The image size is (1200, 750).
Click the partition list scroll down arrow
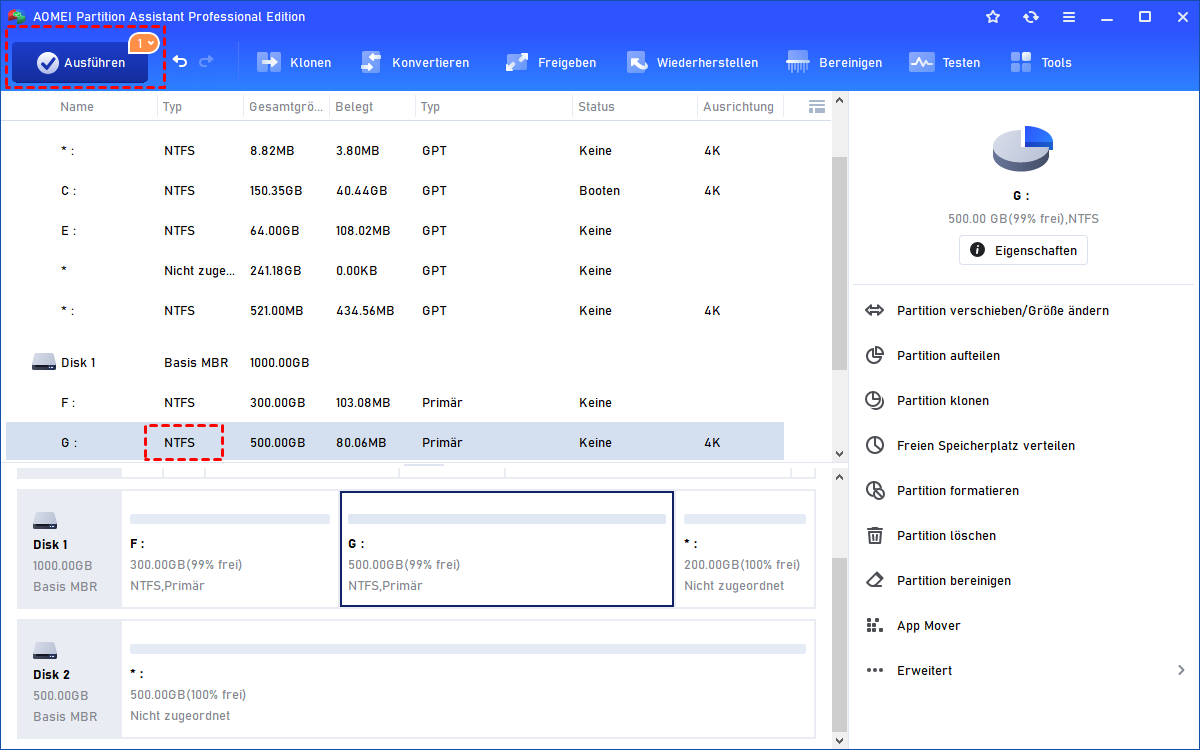click(839, 453)
